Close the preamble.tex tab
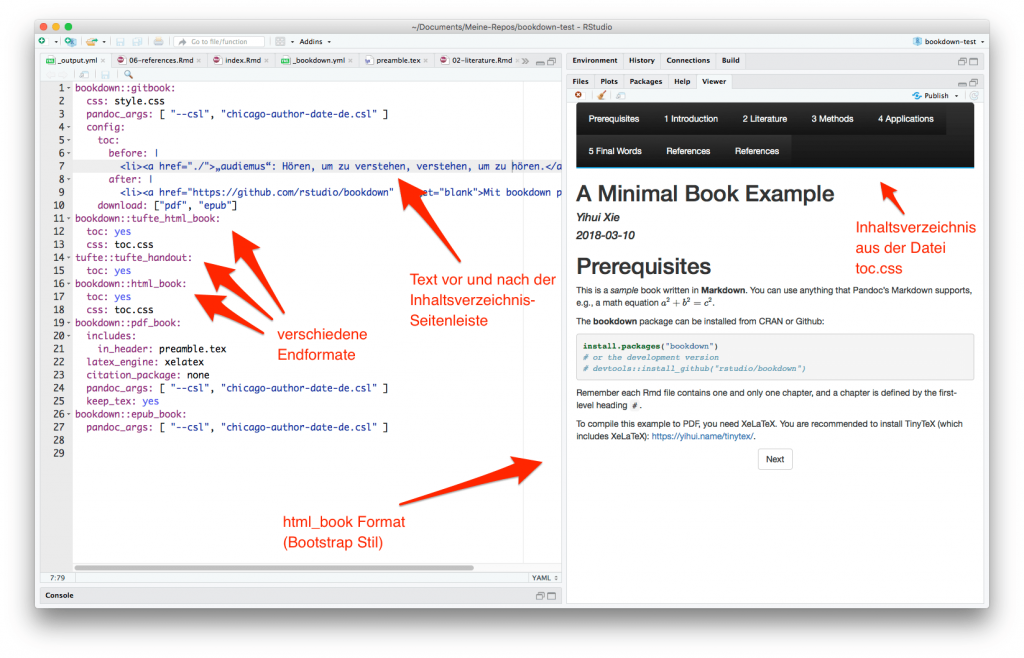1024x658 pixels. pos(426,61)
